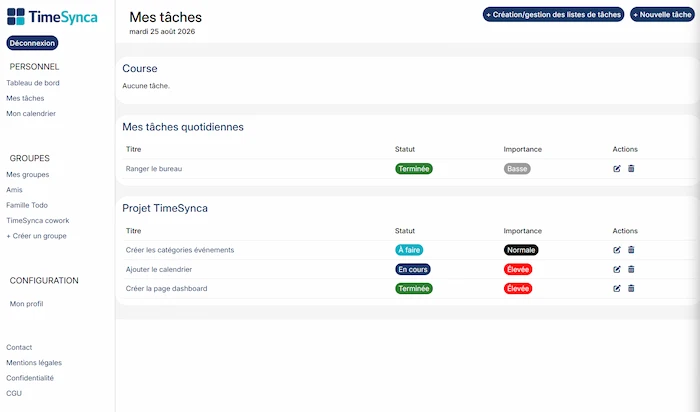Click the TimeSynca logo
Screen dimensions: 700x412
[52, 17]
